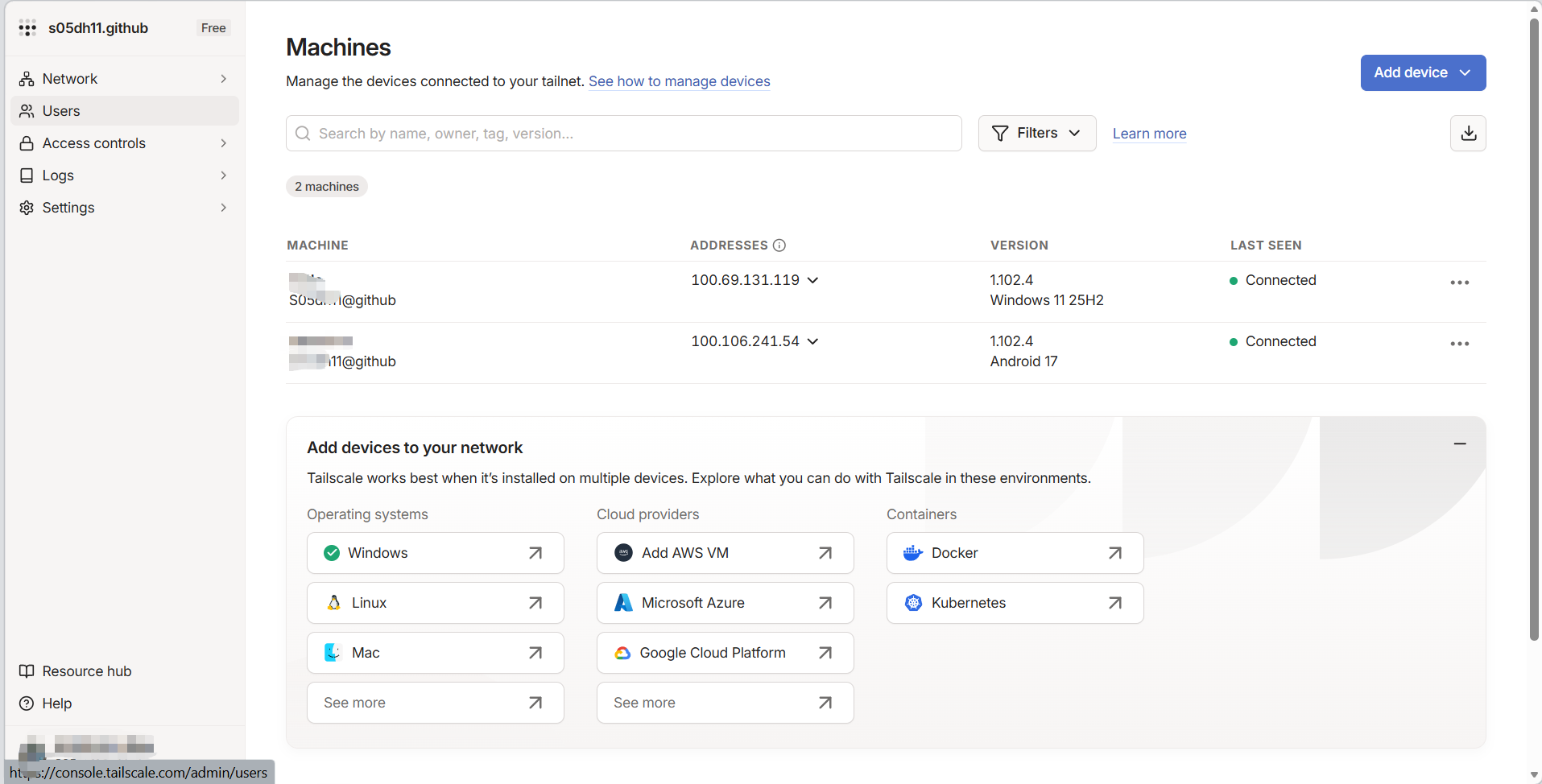Image resolution: width=1542 pixels, height=784 pixels.
Task: Click the s05dh11.github tailnet name
Action: (98, 28)
